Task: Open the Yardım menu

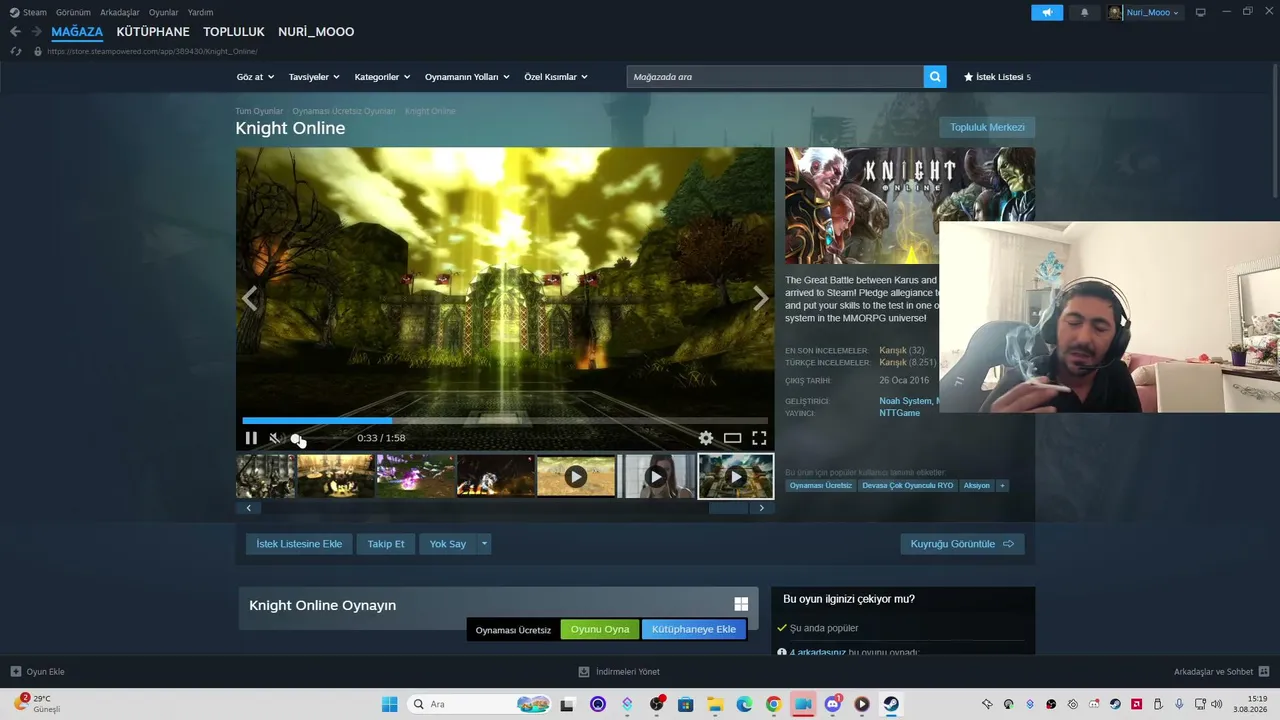Action: tap(201, 13)
